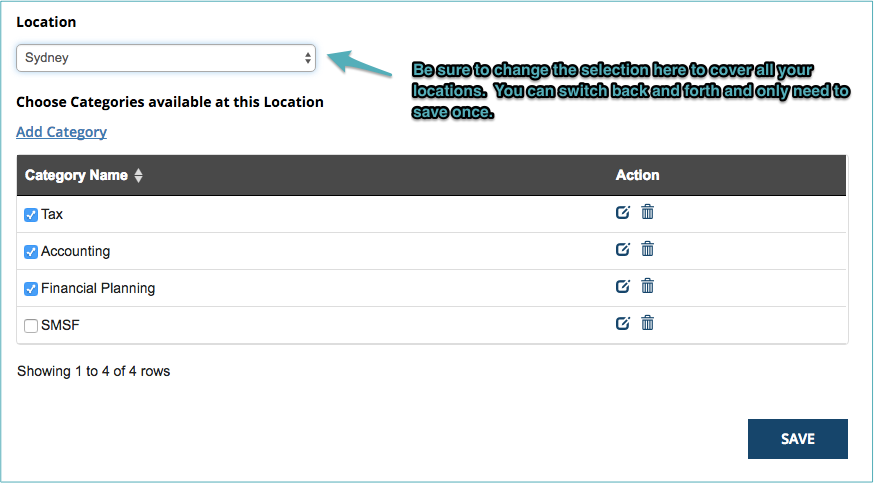Delete the SMSF category
Screen dimensions: 874x483
pos(647,323)
